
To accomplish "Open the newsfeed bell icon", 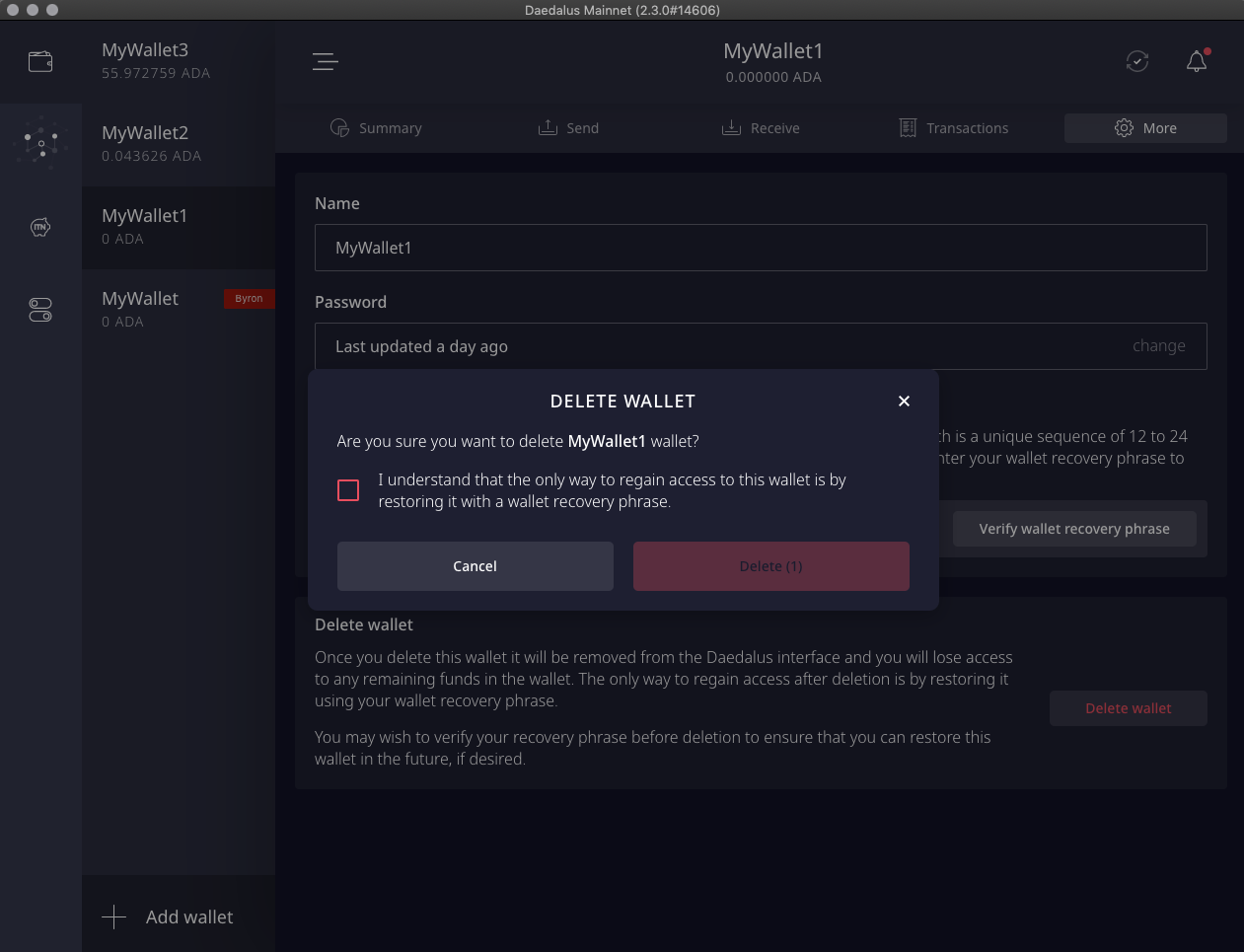I will (x=1197, y=61).
